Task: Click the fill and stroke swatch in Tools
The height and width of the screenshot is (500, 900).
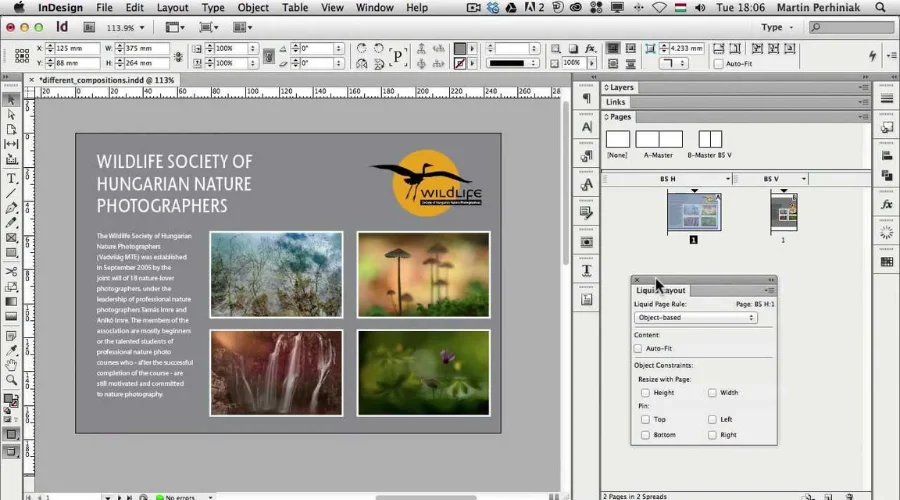Action: [x=10, y=400]
